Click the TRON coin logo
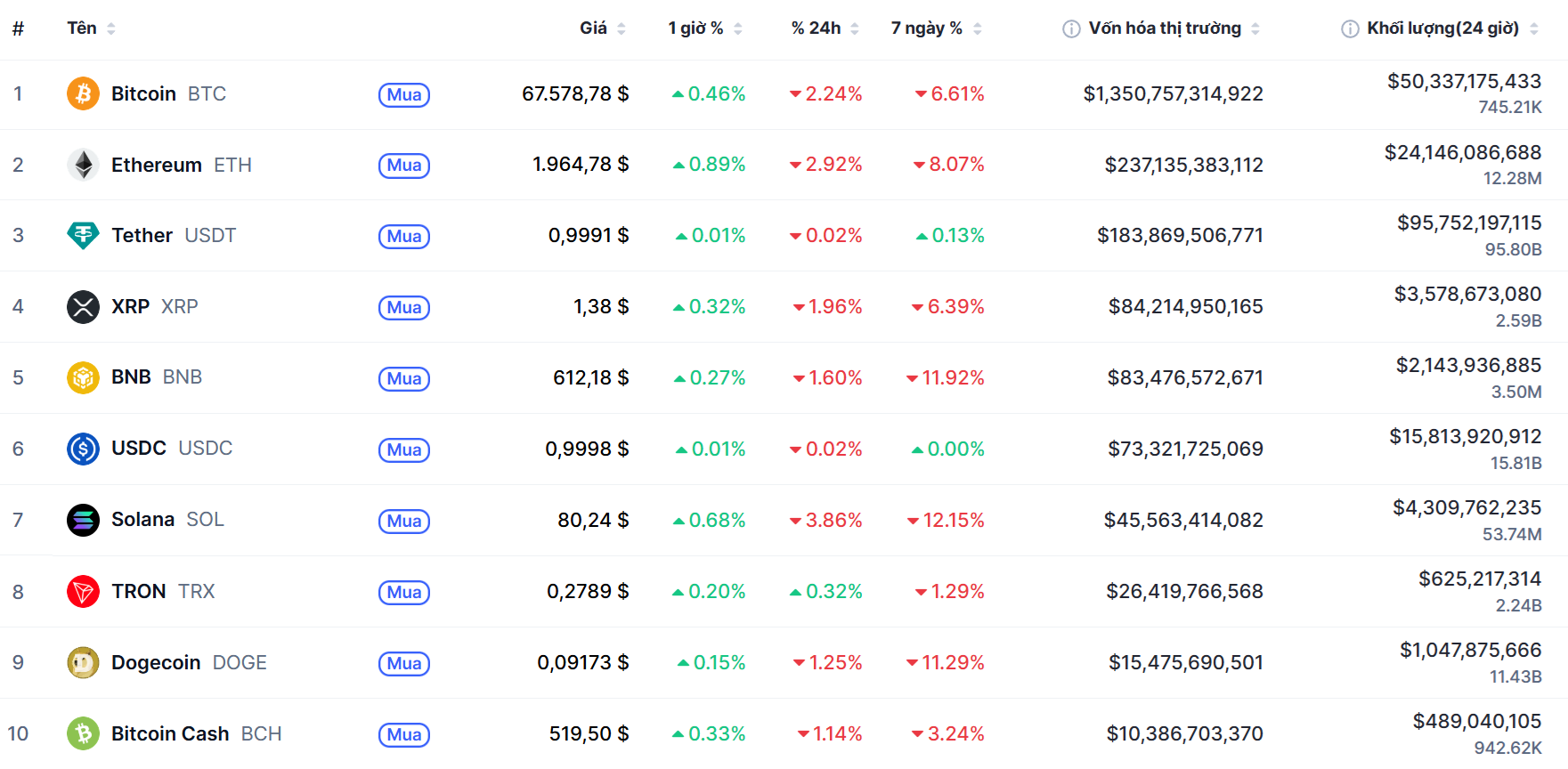Screen dimensions: 1568x769 click(83, 591)
